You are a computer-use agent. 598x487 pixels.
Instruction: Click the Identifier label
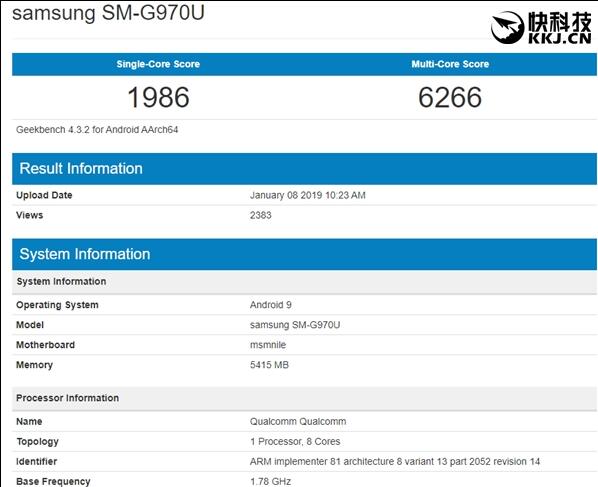(x=37, y=461)
